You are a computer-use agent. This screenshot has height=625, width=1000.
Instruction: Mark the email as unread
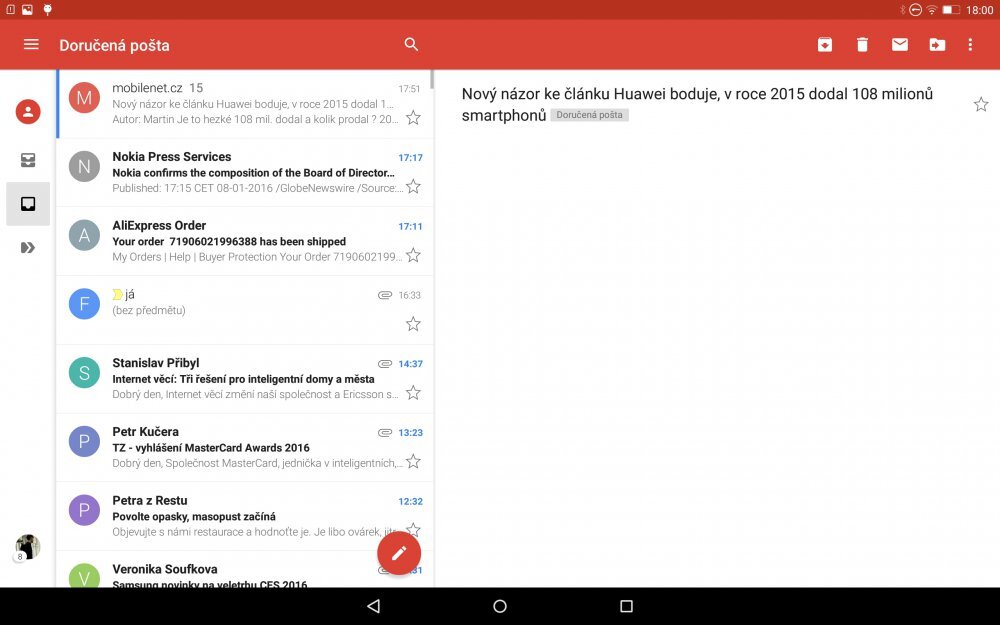click(x=900, y=45)
